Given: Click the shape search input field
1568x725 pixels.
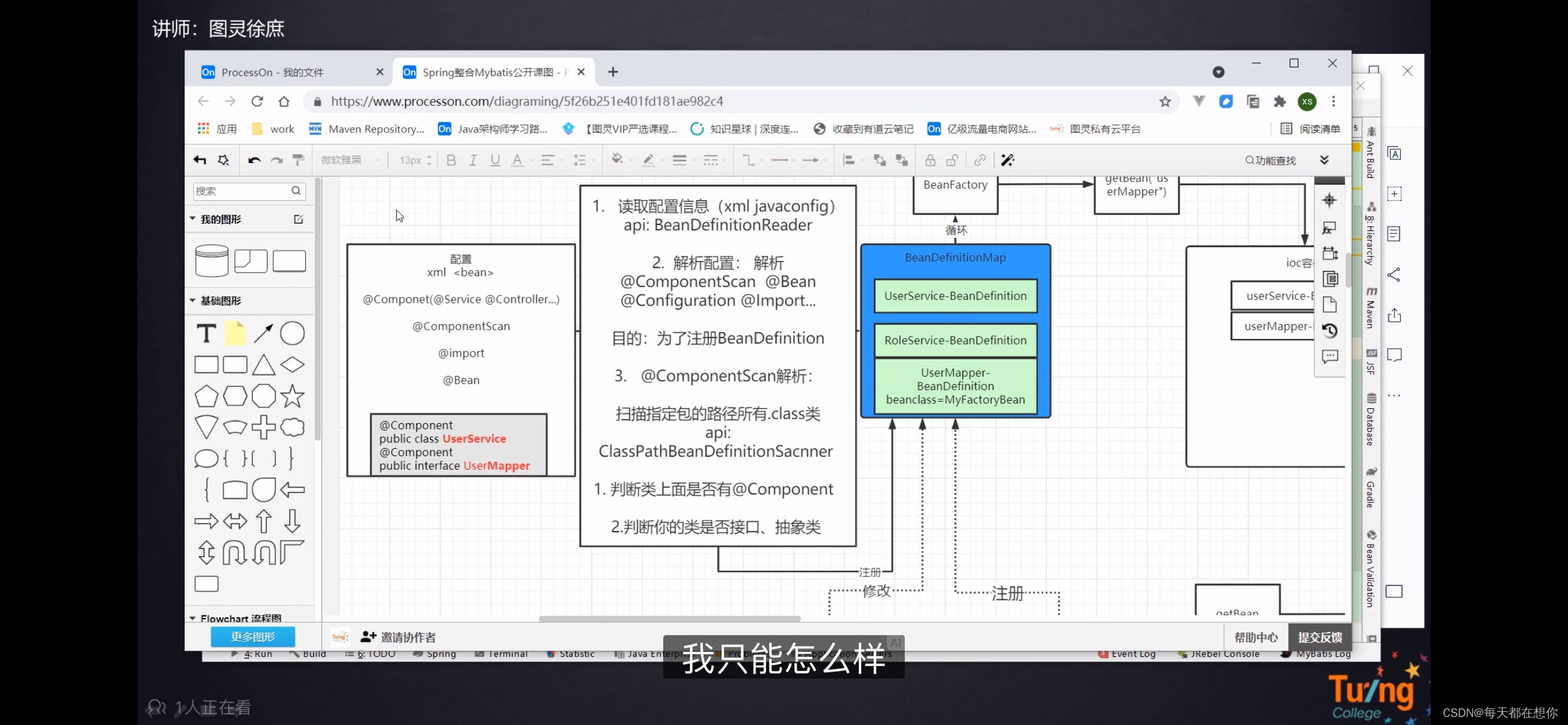Looking at the screenshot, I should (249, 191).
